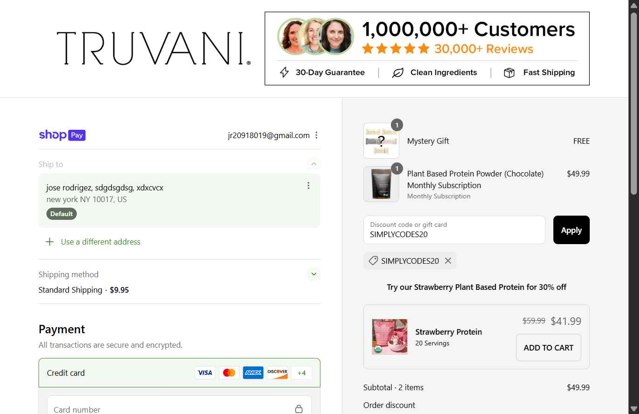Click the American Express icon

(253, 372)
